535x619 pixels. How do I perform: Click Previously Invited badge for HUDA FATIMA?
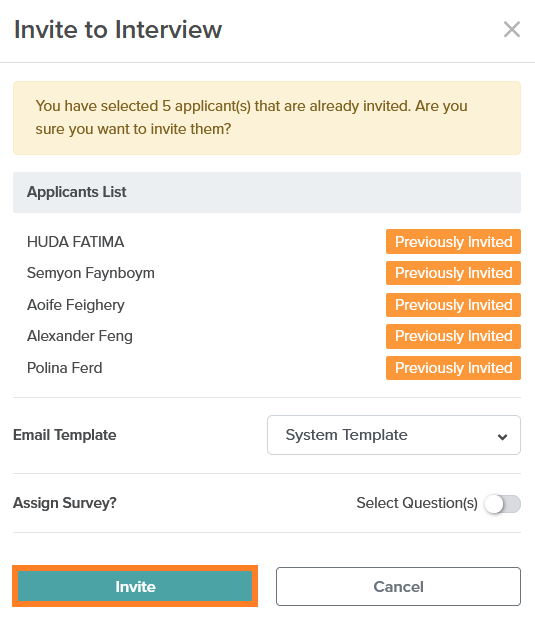[453, 242]
